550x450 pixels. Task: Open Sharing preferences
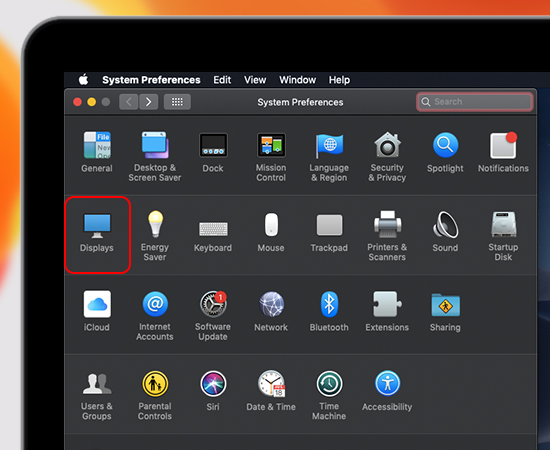pyautogui.click(x=445, y=312)
